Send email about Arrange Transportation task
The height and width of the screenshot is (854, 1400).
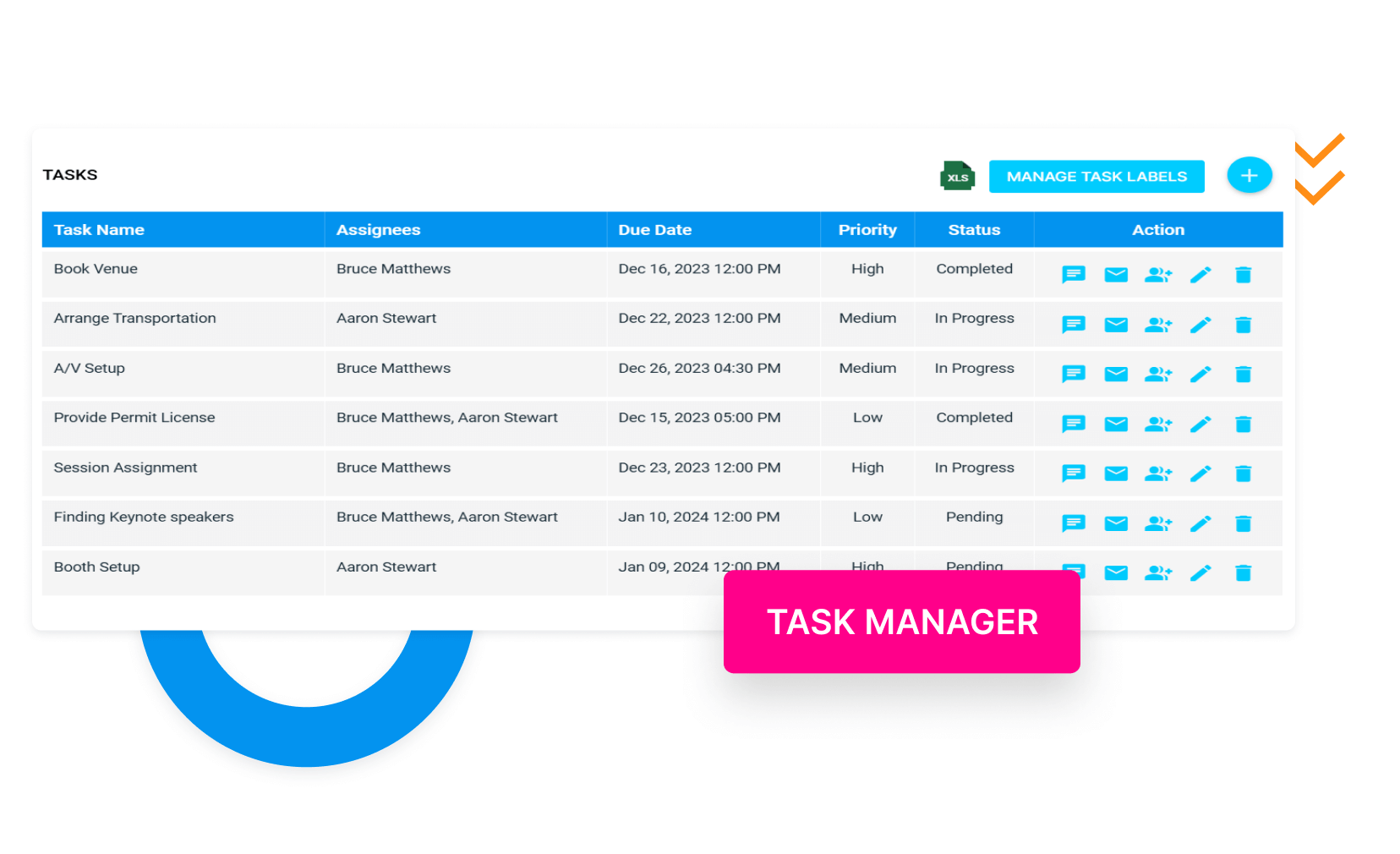[1116, 324]
